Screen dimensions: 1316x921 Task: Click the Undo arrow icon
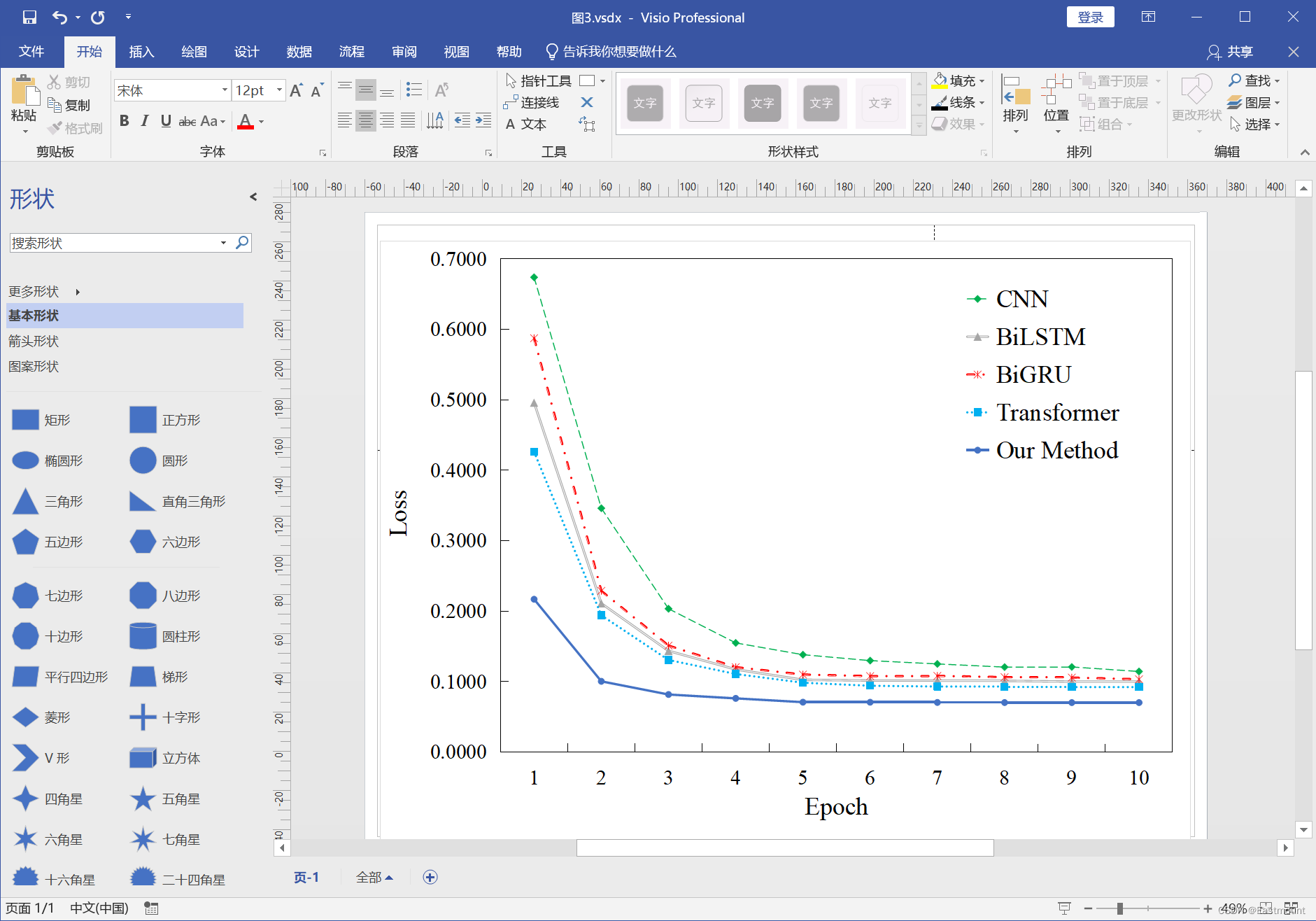coord(59,17)
